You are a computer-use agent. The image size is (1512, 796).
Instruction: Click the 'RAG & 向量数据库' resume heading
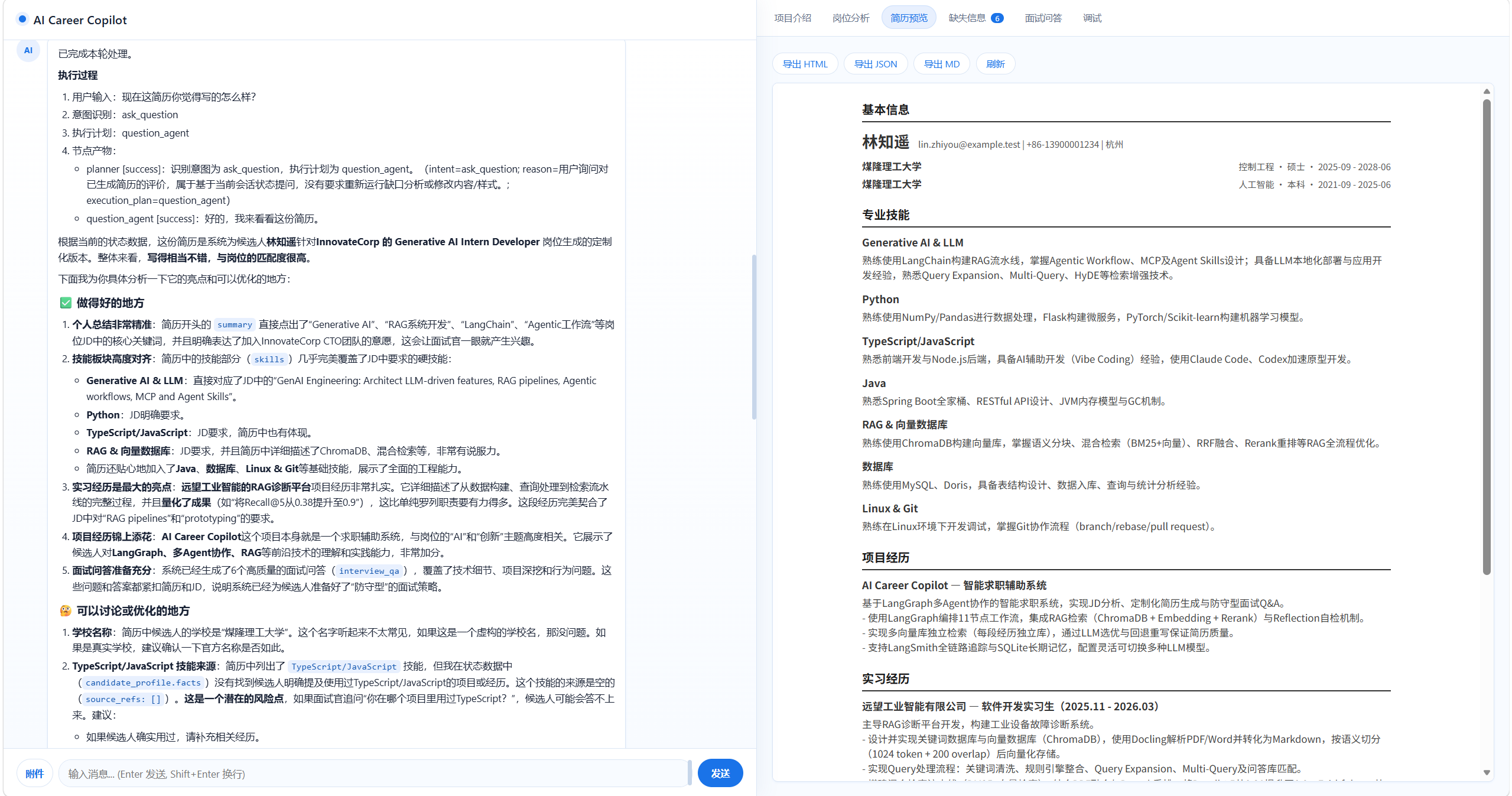(905, 424)
